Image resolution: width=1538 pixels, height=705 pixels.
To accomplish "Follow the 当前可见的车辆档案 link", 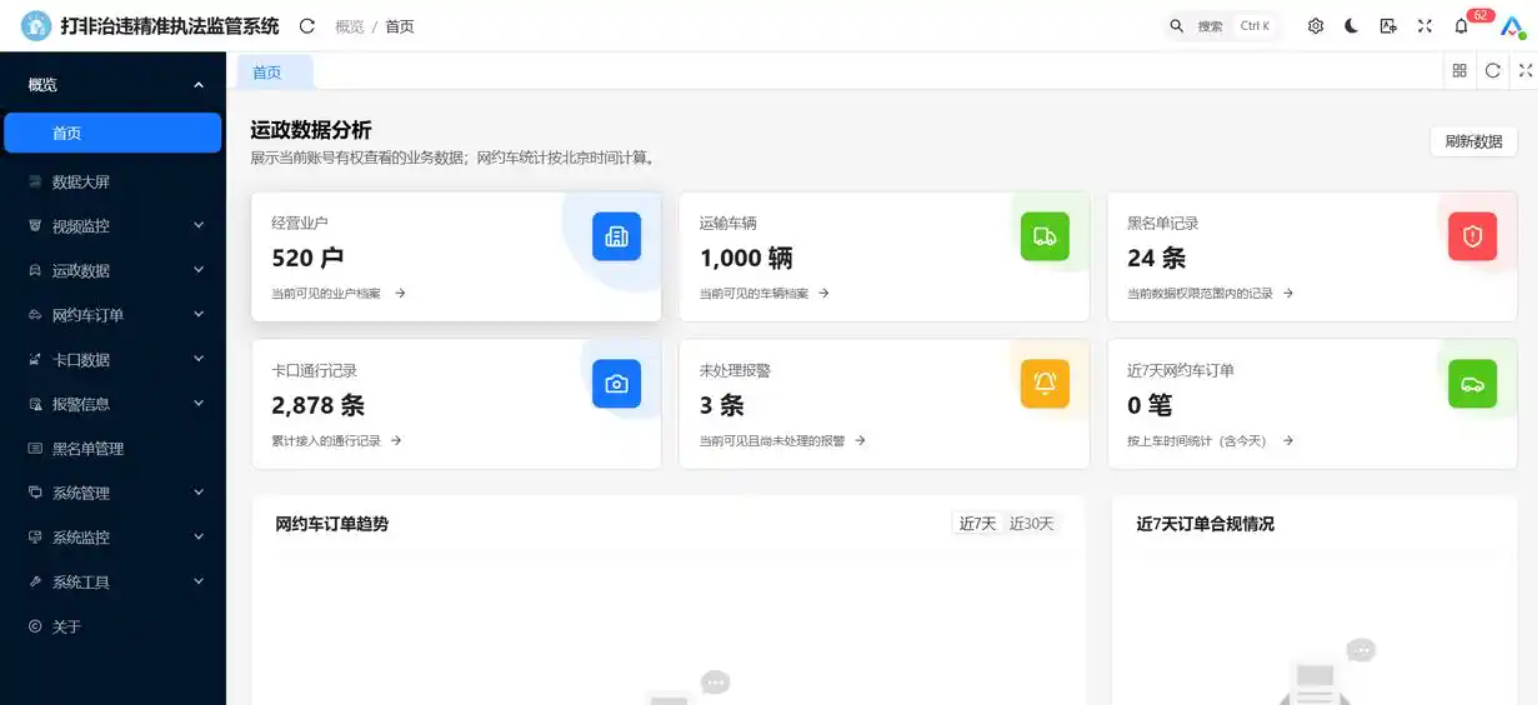I will click(765, 293).
